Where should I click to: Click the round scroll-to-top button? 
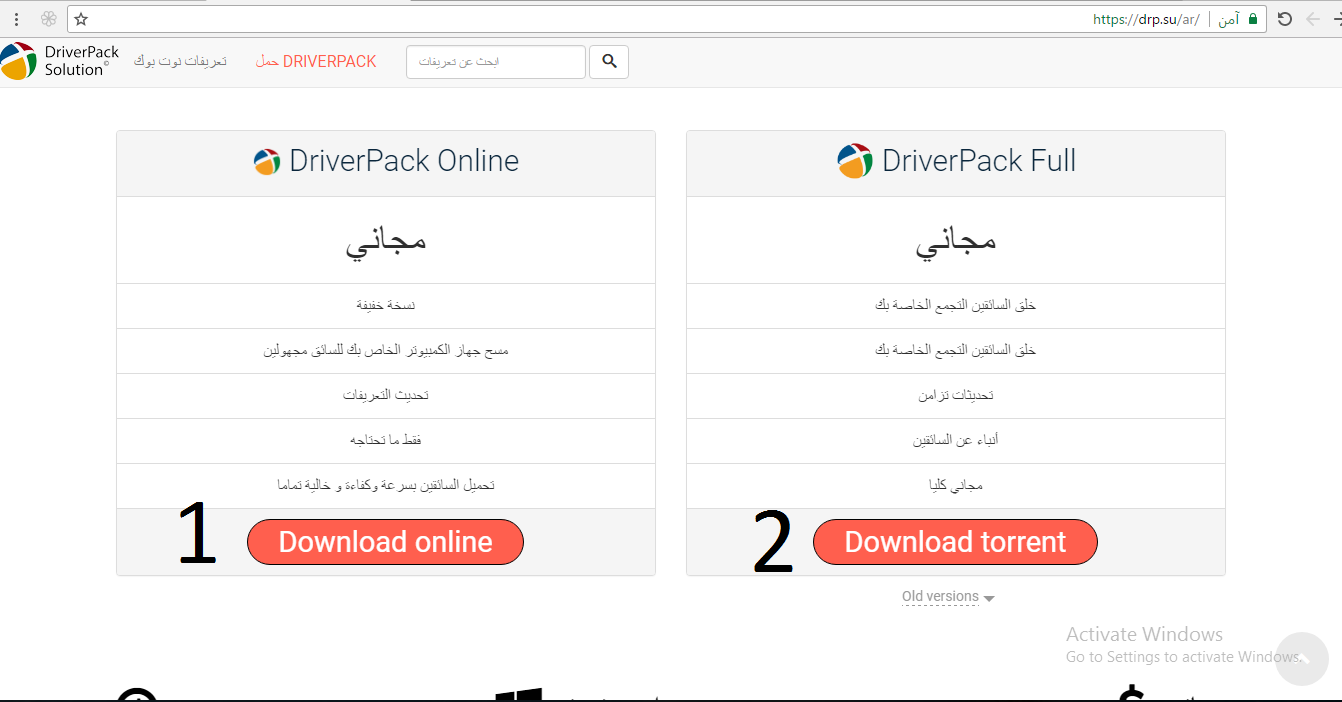point(1302,659)
